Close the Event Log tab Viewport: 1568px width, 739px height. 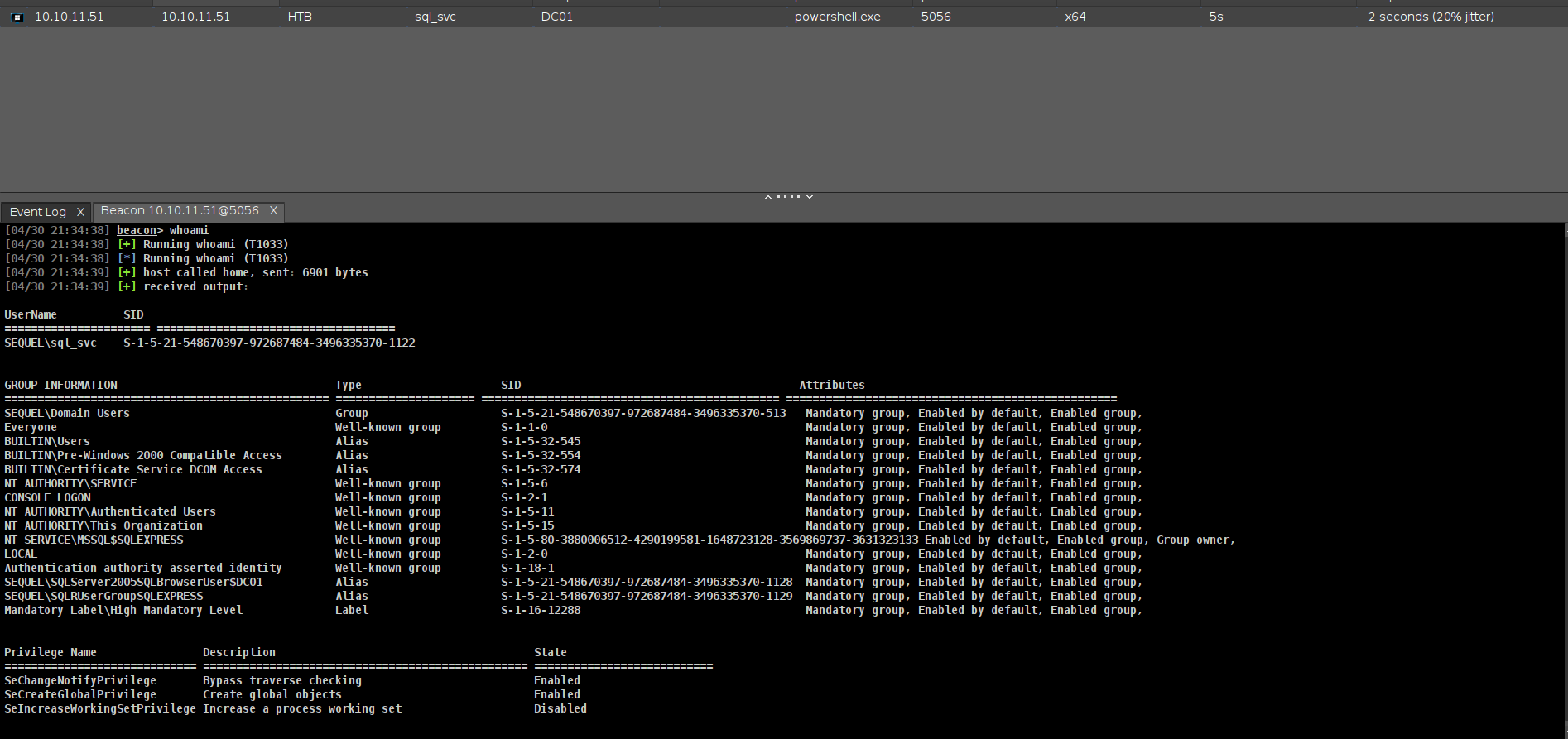[80, 212]
